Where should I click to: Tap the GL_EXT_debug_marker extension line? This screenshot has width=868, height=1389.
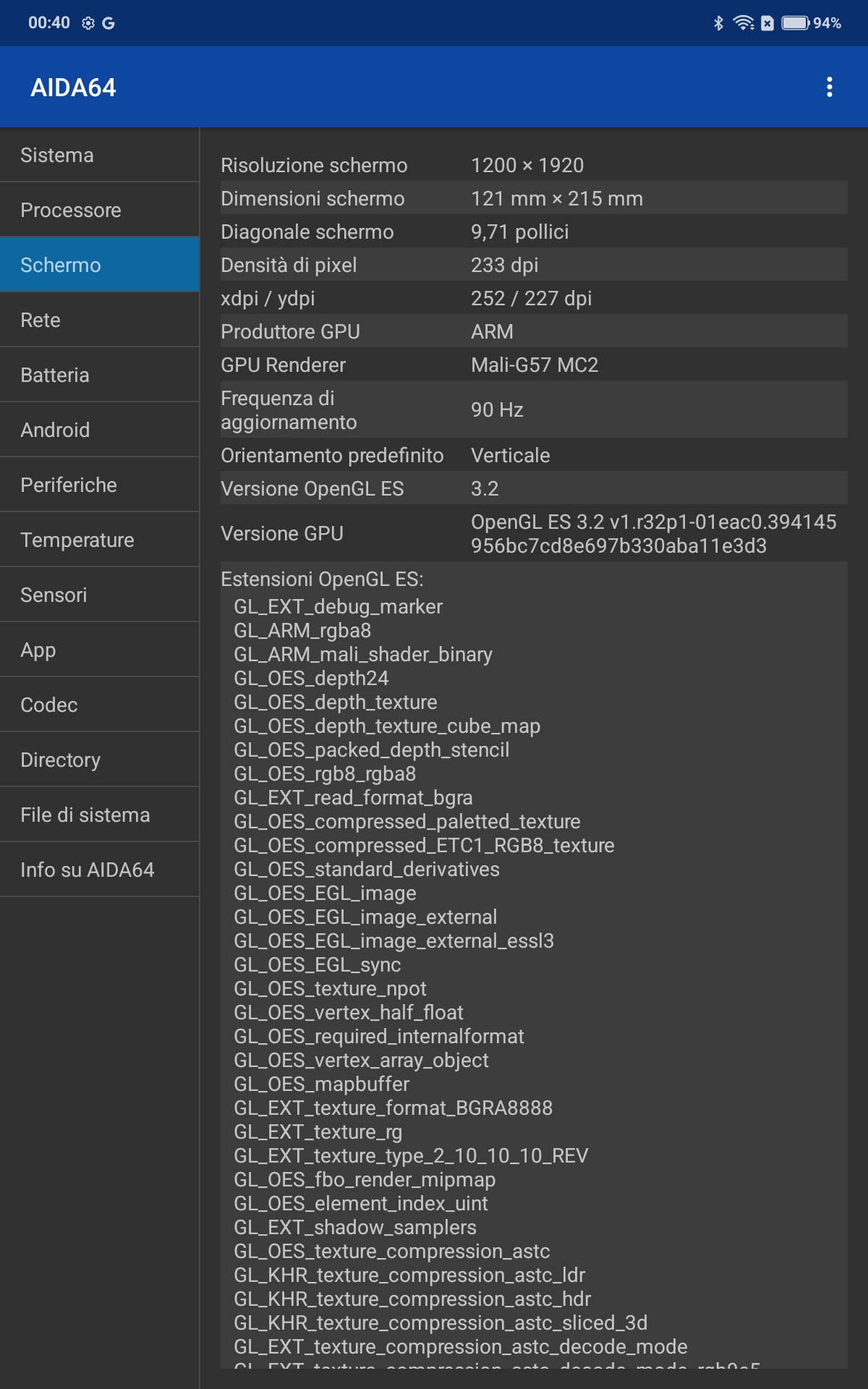coord(338,606)
